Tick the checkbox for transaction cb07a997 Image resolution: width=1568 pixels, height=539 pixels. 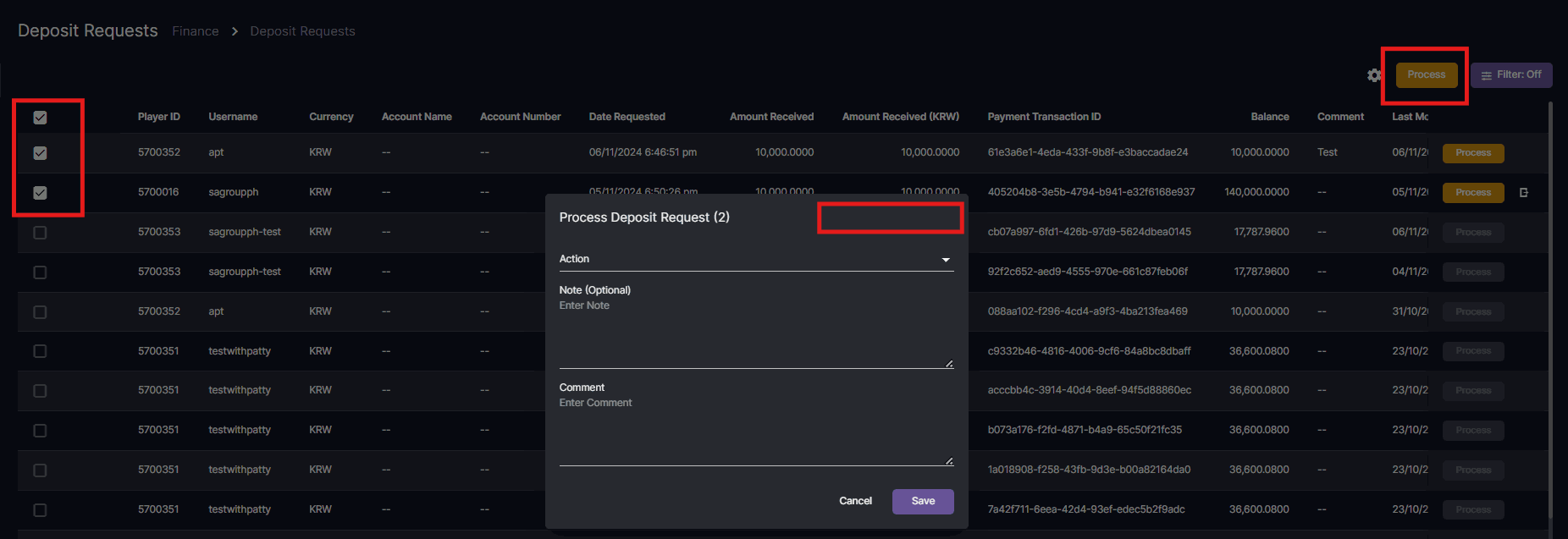coord(40,233)
